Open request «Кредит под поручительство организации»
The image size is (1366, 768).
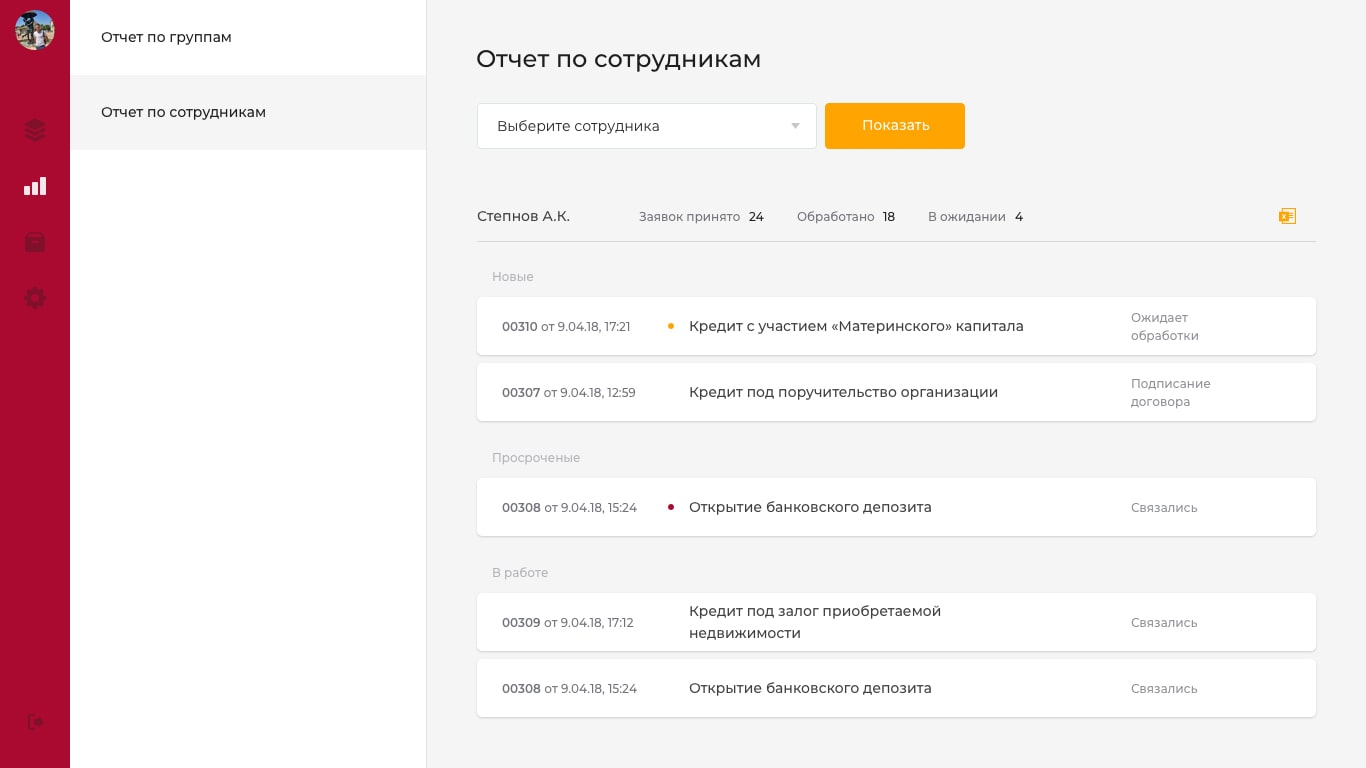click(x=843, y=392)
